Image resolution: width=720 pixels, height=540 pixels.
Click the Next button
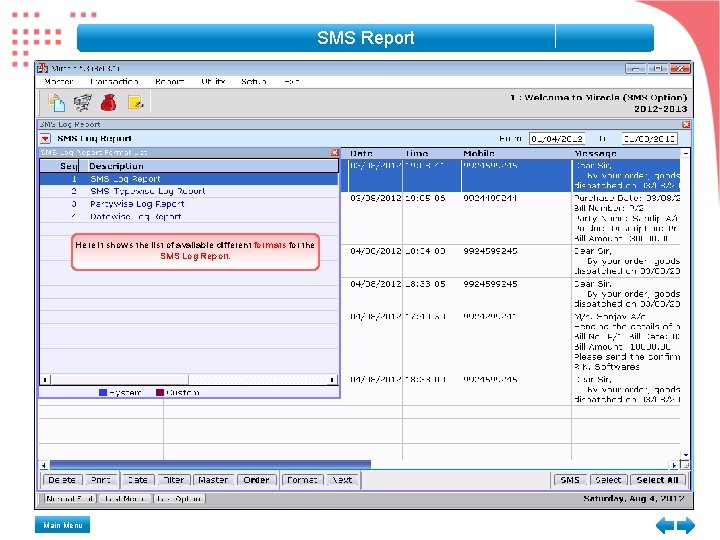(x=342, y=480)
